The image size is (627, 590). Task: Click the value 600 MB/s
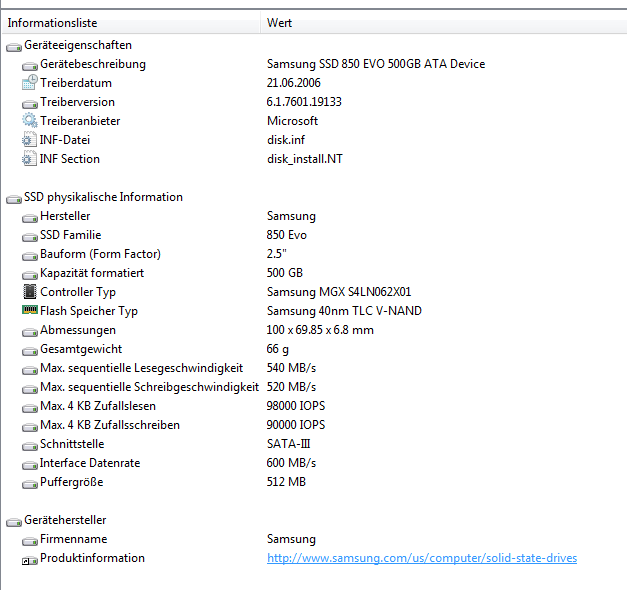click(291, 463)
